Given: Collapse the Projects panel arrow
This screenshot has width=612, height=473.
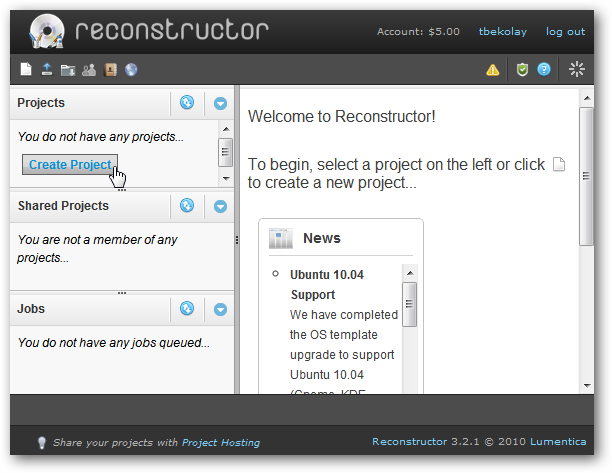Looking at the screenshot, I should point(220,103).
